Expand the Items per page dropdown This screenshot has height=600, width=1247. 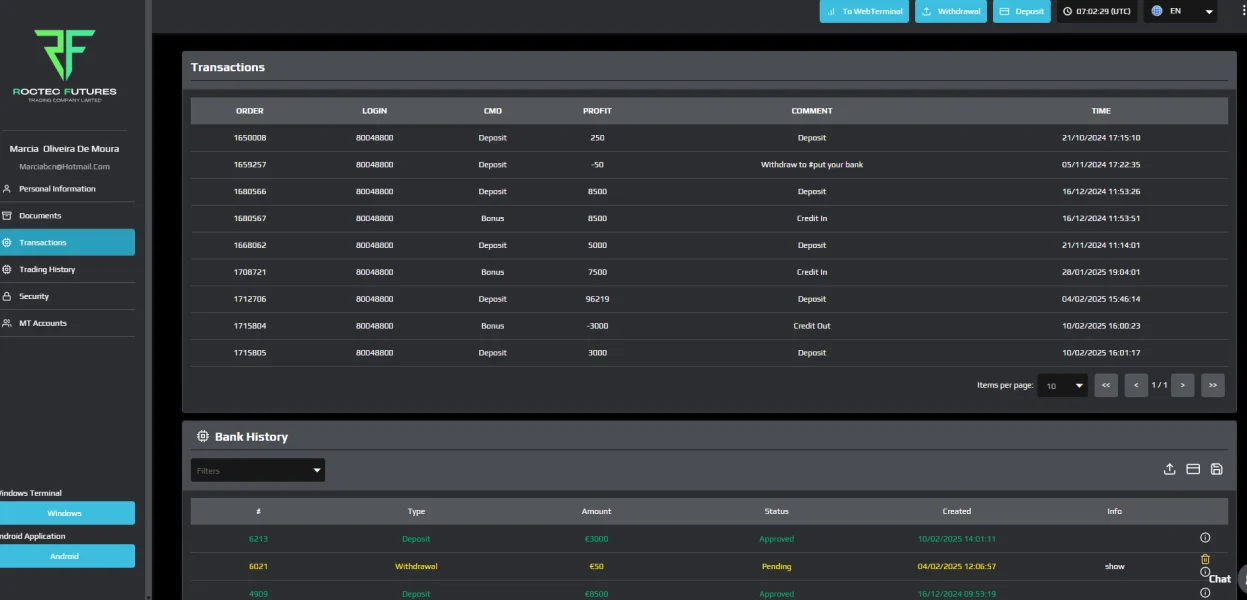pyautogui.click(x=1062, y=385)
